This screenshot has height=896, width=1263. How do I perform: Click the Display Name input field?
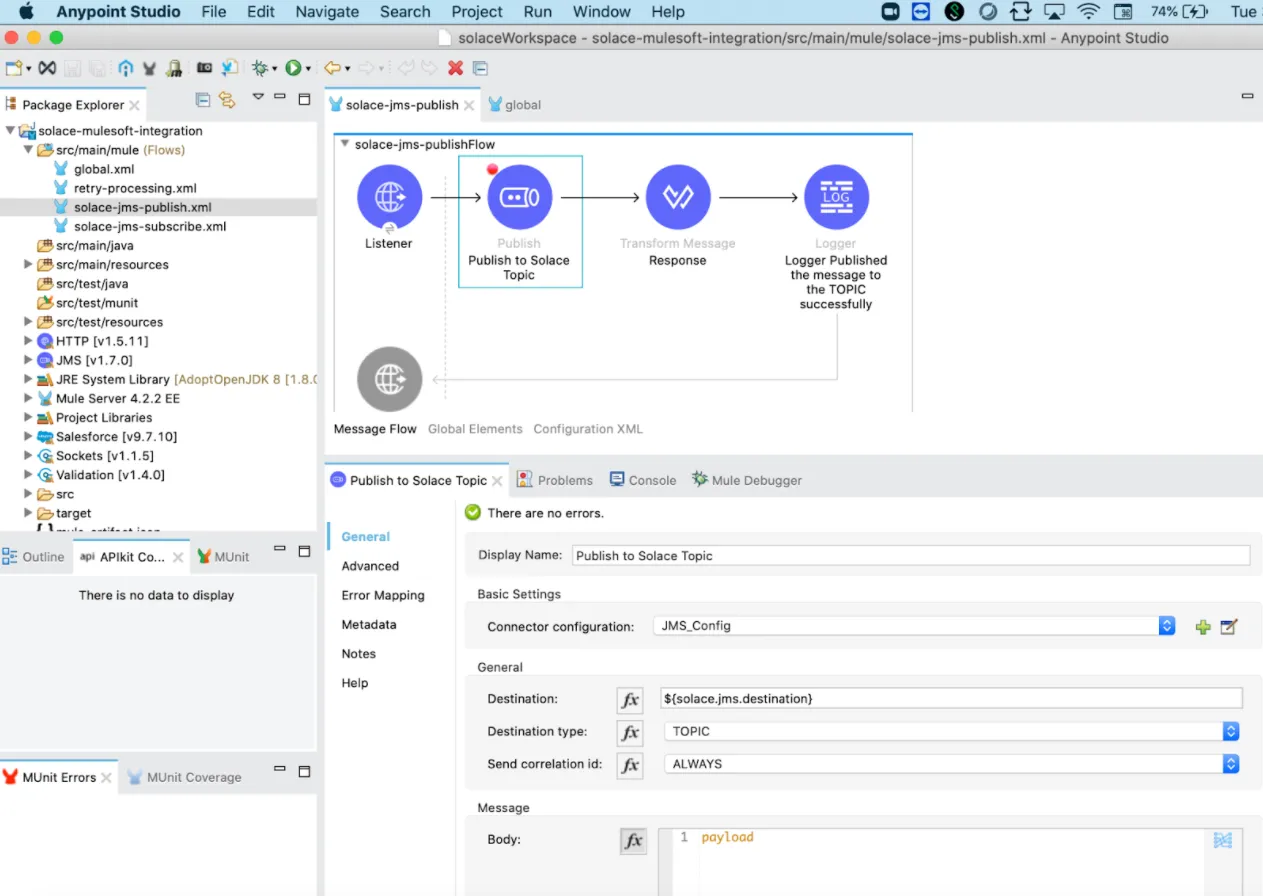(911, 556)
